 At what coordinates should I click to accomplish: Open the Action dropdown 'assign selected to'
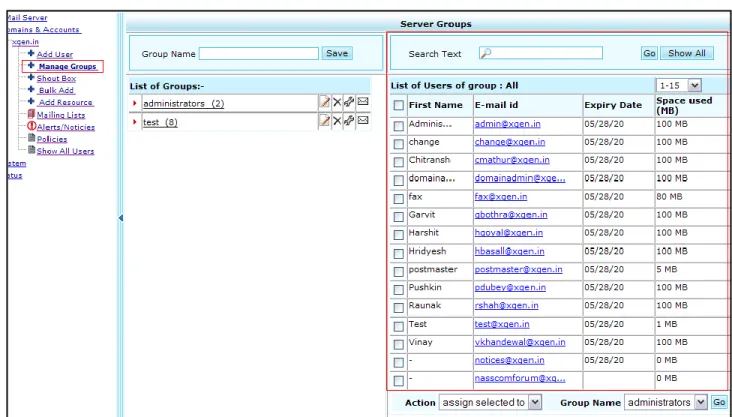(490, 402)
